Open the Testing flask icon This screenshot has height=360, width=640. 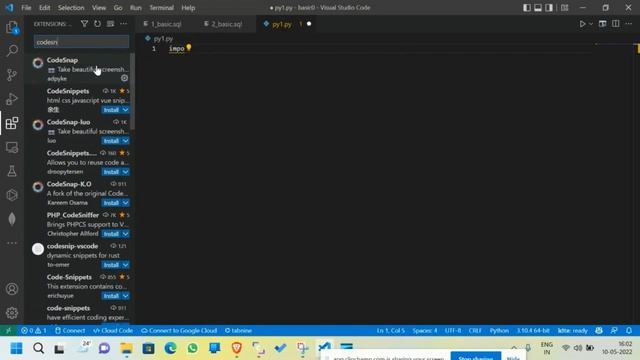click(12, 171)
